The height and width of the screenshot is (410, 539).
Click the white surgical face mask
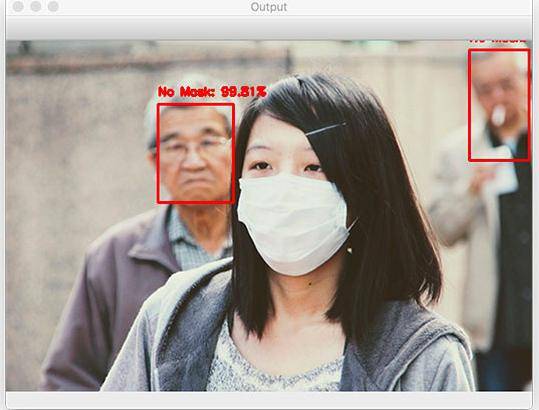coord(292,223)
